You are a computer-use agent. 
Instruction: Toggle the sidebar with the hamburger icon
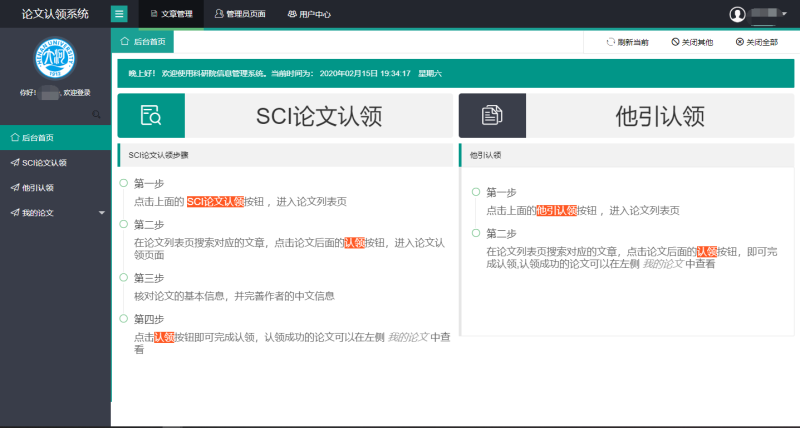coord(119,14)
